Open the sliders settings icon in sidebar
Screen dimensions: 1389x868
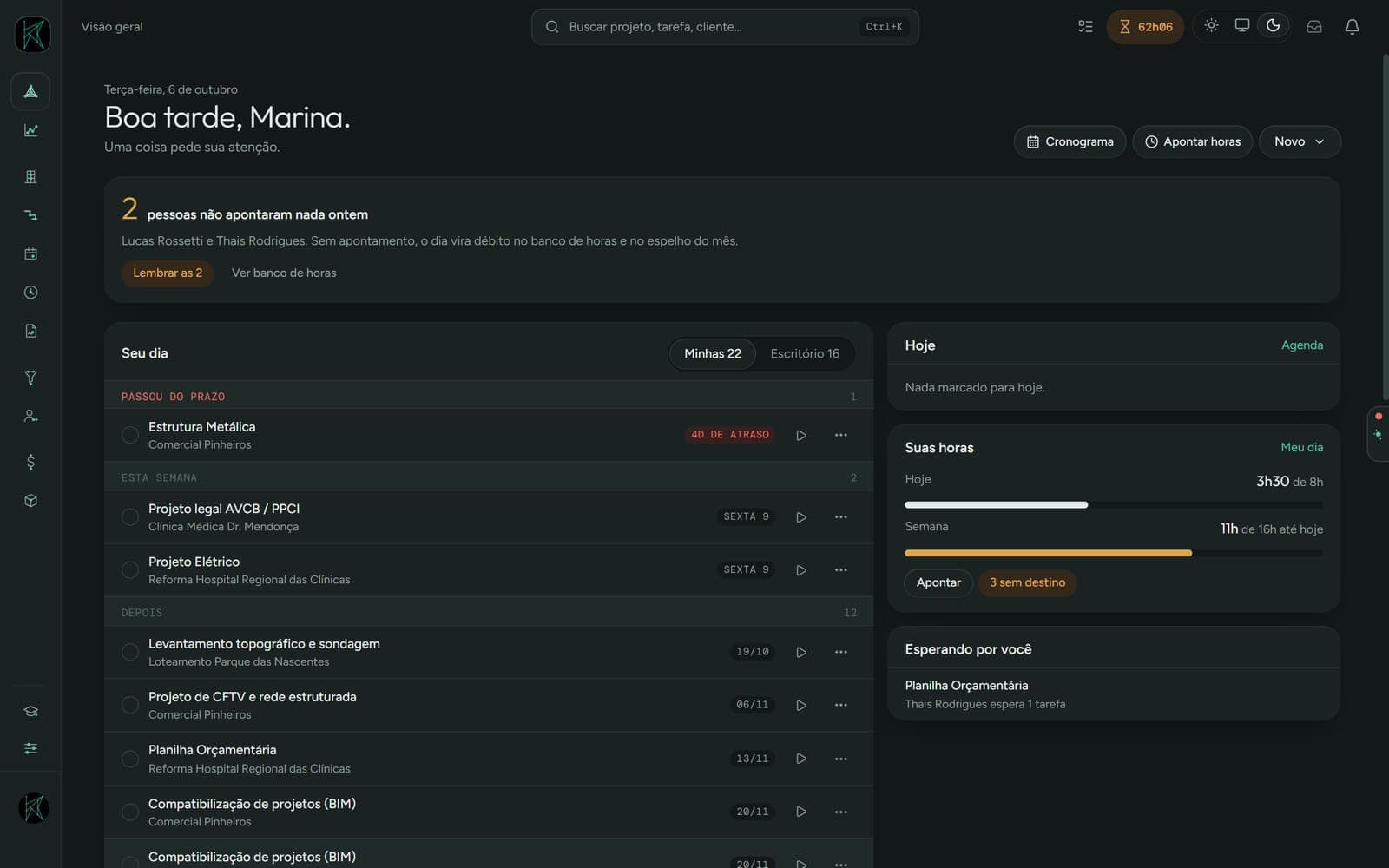point(30,748)
